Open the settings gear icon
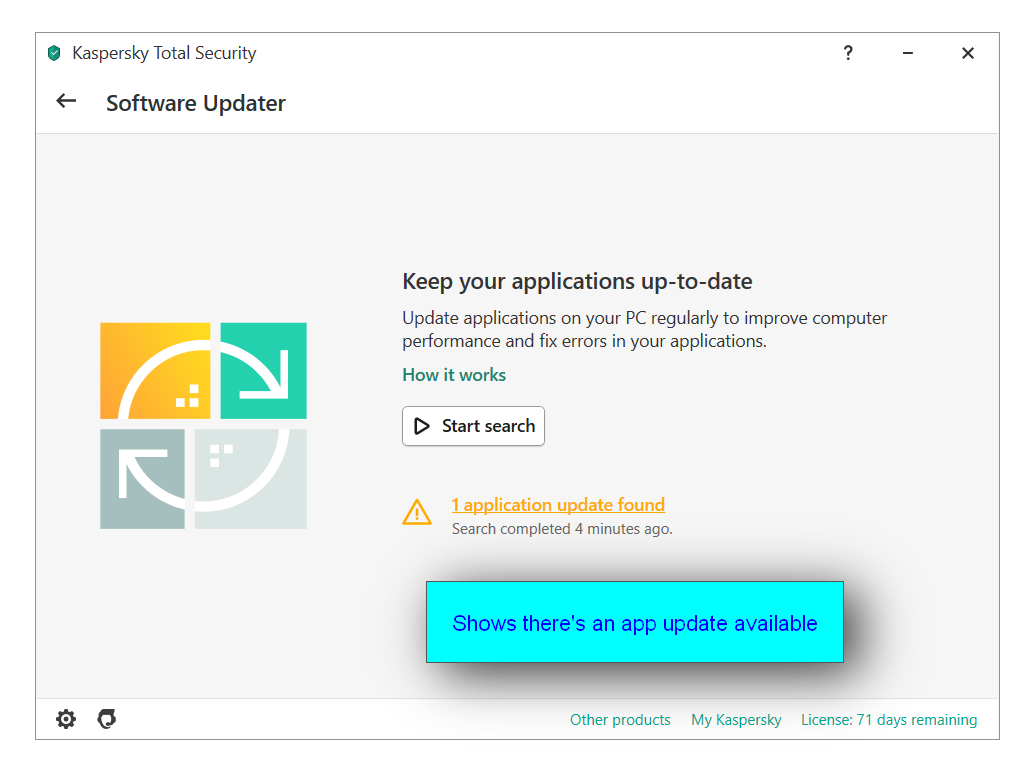This screenshot has height=783, width=1033. pyautogui.click(x=66, y=718)
